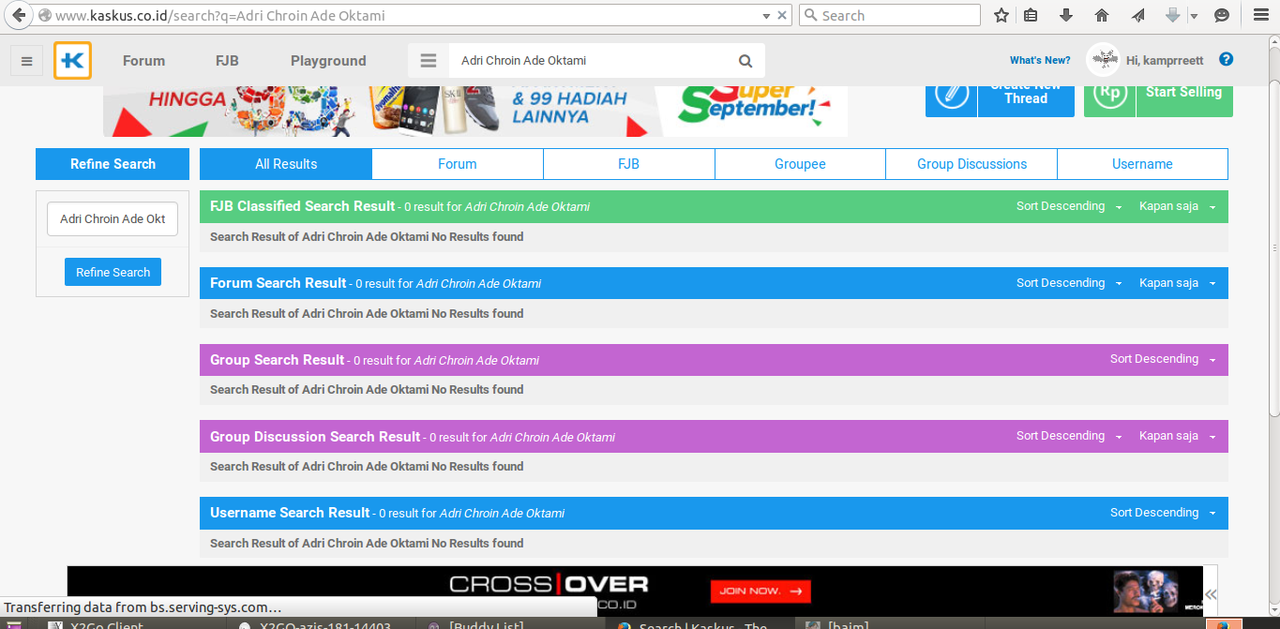Click JOIN NOW on the Crossover ad

tap(761, 591)
